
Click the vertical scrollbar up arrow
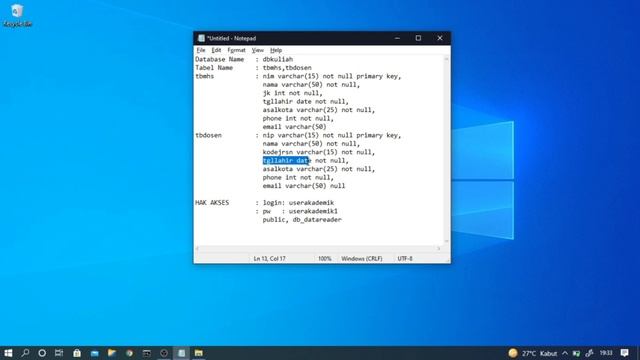click(x=447, y=59)
